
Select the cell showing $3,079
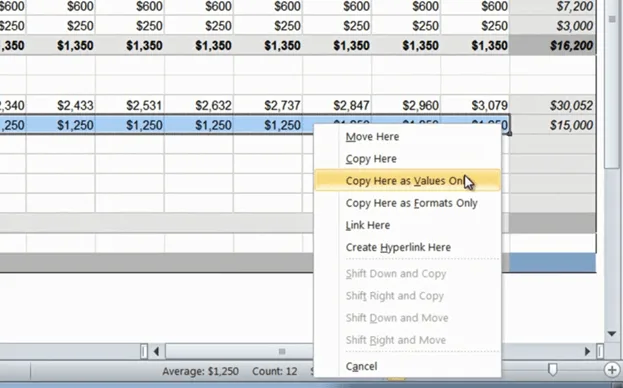[x=476, y=105]
